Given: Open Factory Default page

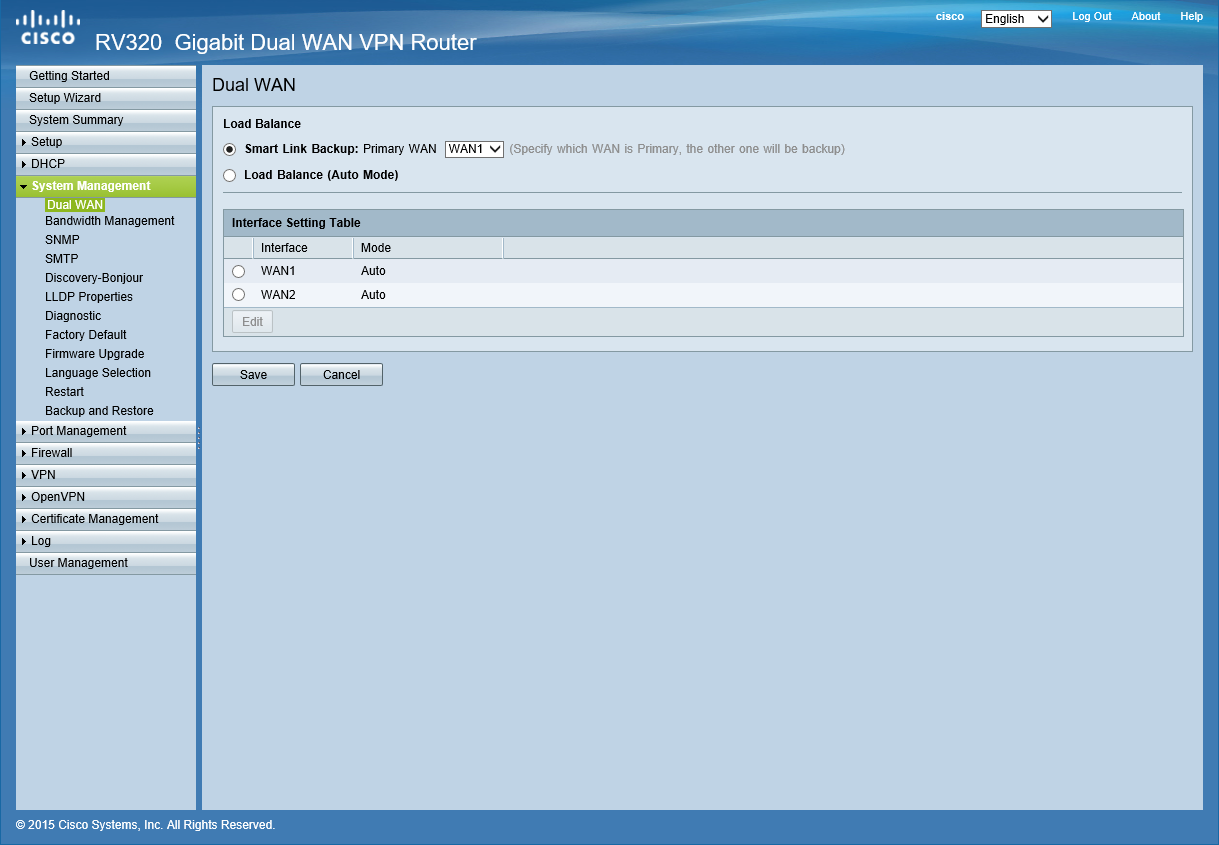Looking at the screenshot, I should (x=86, y=335).
